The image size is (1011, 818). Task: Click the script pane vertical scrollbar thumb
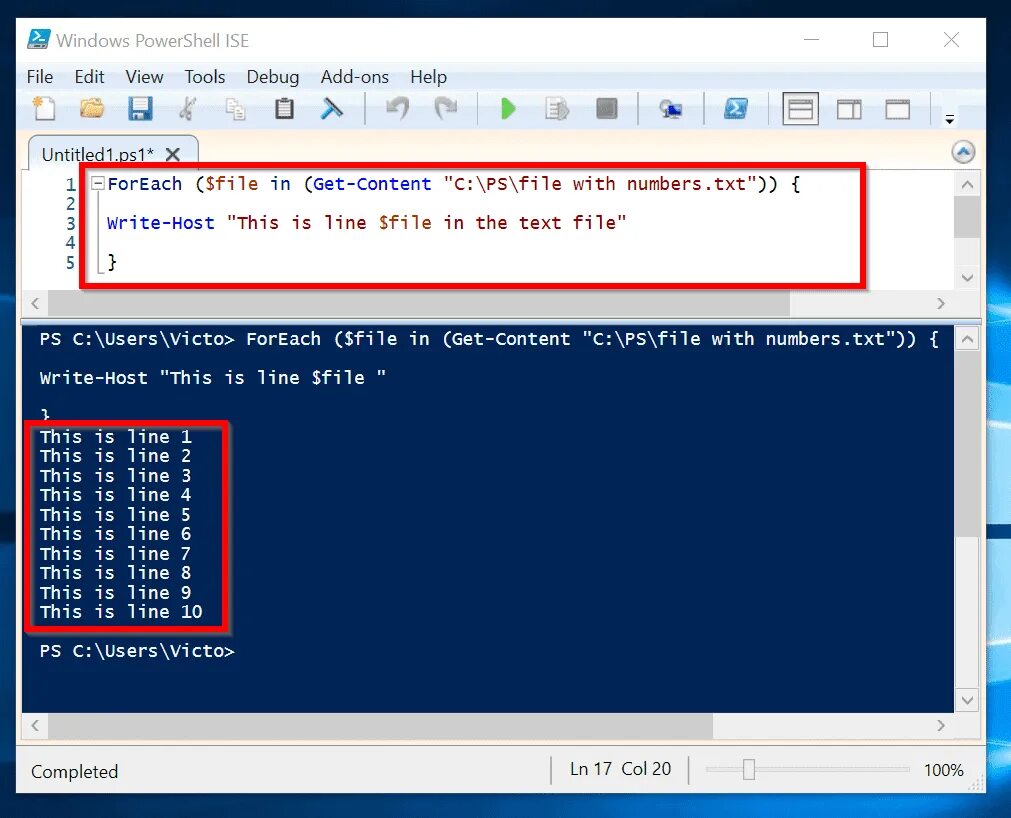pyautogui.click(x=967, y=217)
